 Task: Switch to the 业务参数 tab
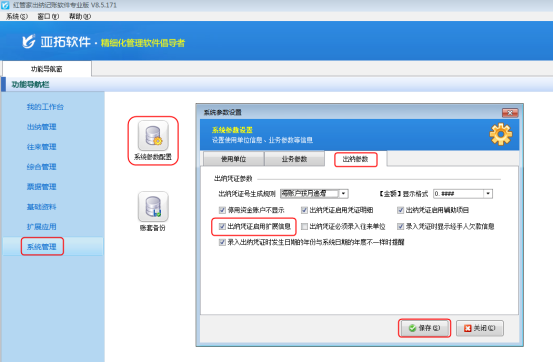tap(294, 159)
